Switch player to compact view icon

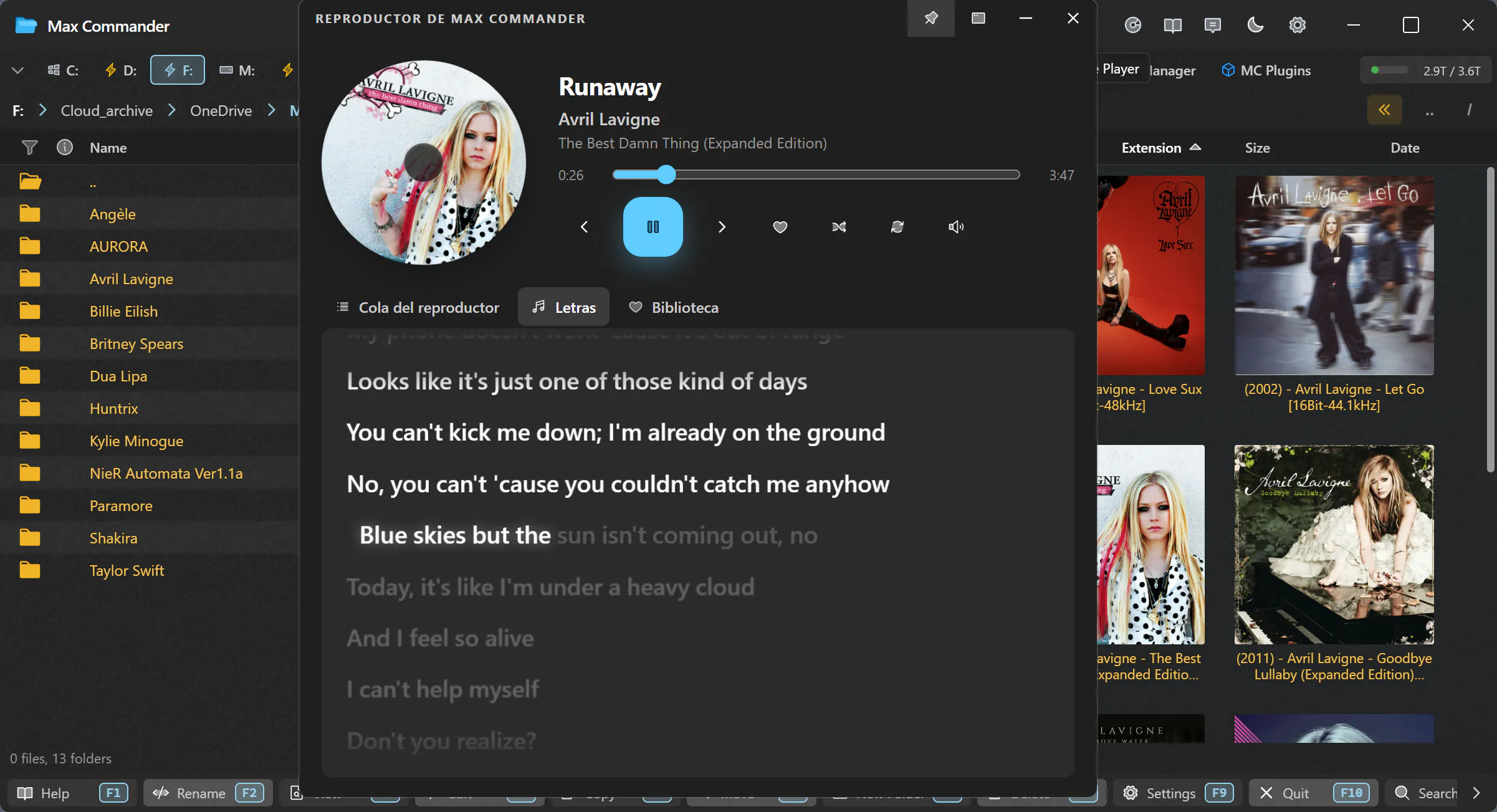(x=978, y=18)
